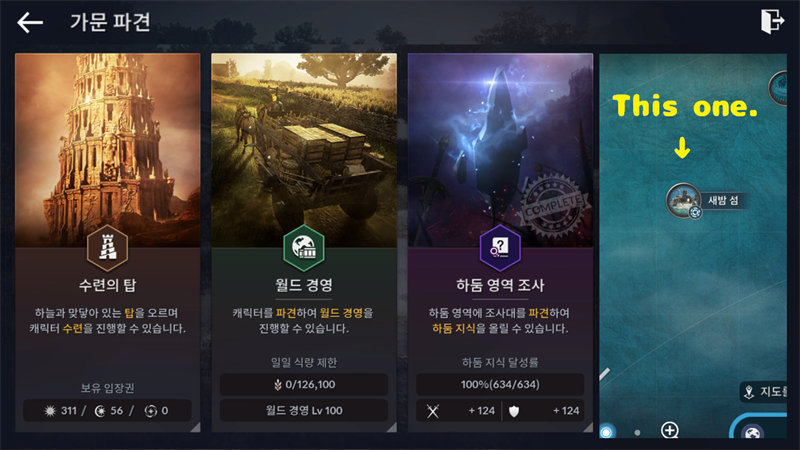800x450 pixels.
Task: Tap the glowing circle icon at the map's bottom left
Action: (607, 432)
